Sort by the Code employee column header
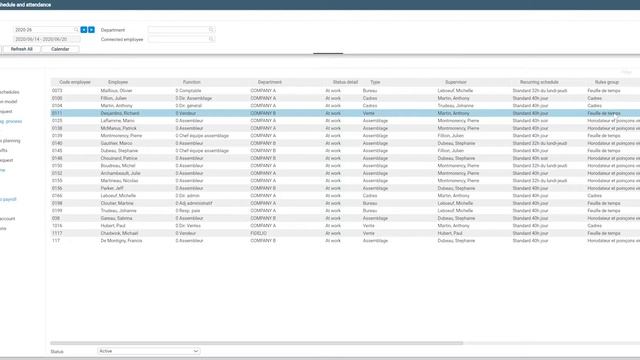Image resolution: width=640 pixels, height=360 pixels. tap(75, 82)
